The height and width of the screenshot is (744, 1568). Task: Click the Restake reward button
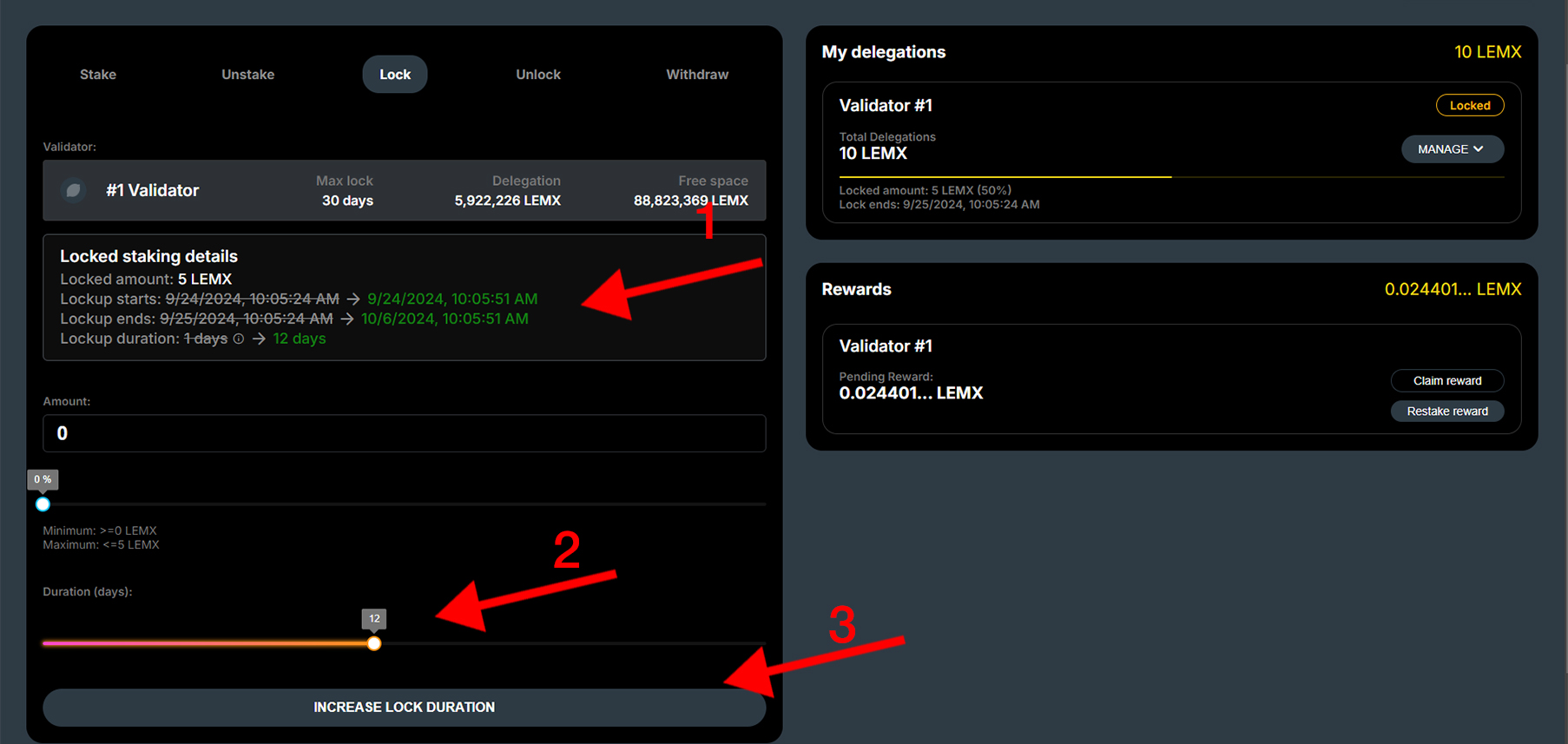pyautogui.click(x=1446, y=412)
